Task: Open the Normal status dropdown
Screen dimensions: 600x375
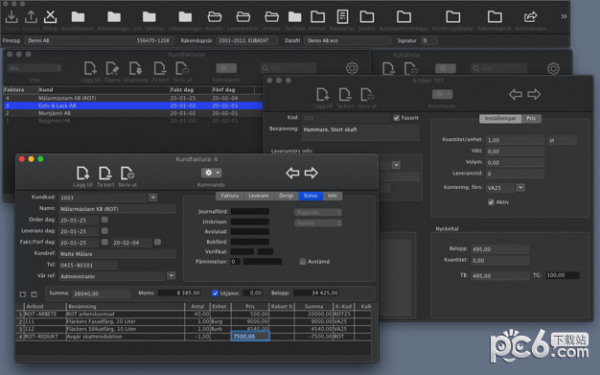Action: (318, 223)
